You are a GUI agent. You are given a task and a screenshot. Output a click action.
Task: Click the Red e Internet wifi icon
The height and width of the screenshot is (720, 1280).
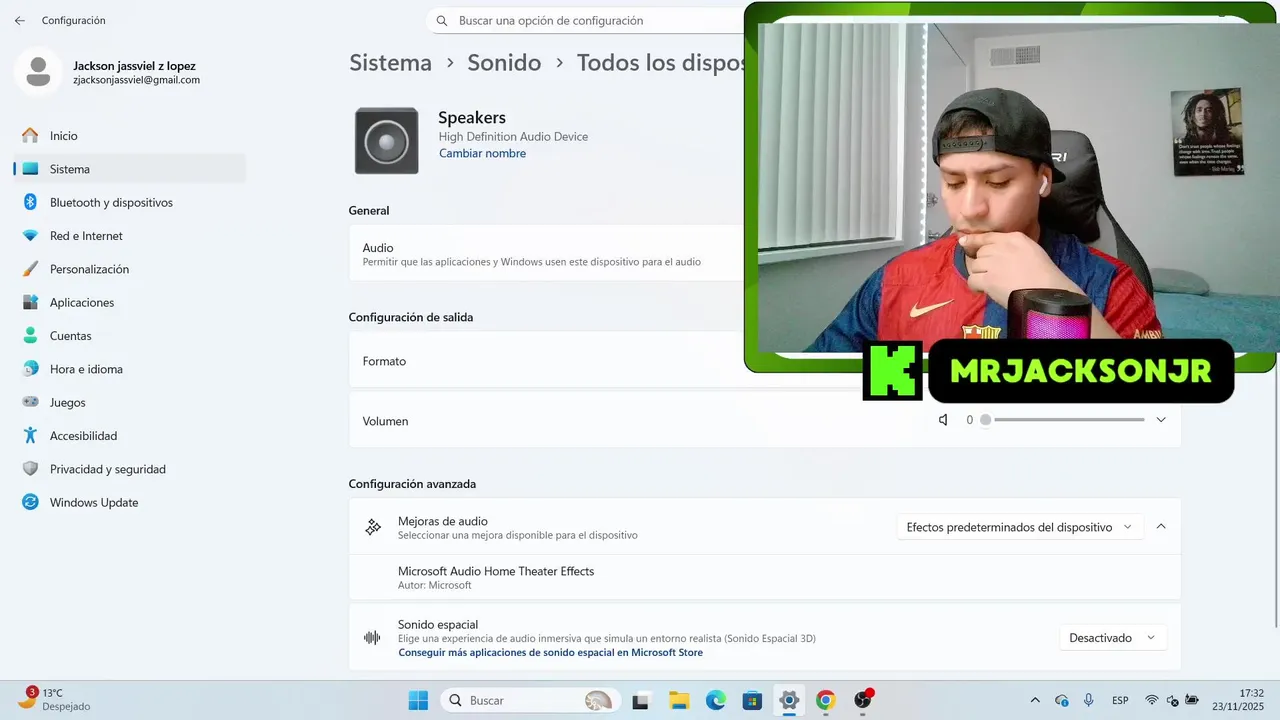click(x=30, y=236)
